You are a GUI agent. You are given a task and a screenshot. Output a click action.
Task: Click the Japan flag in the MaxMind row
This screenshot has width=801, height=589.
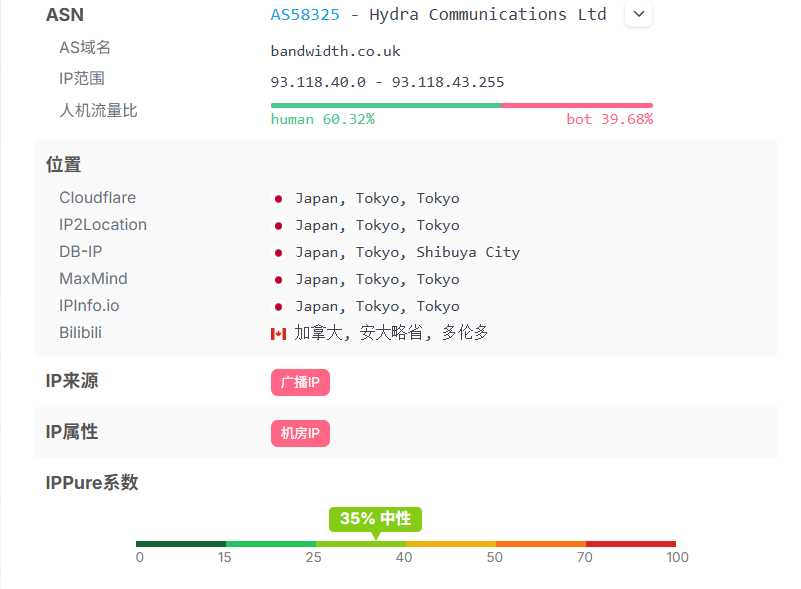pyautogui.click(x=278, y=280)
